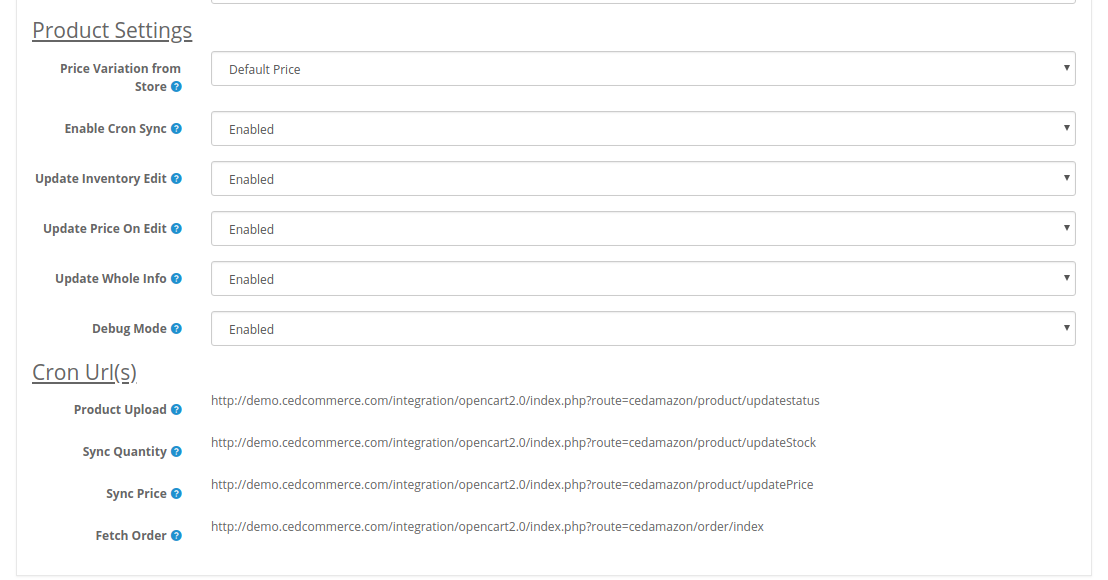The width and height of the screenshot is (1108, 580).
Task: Open the Price Variation from Store dropdown
Action: (x=643, y=69)
